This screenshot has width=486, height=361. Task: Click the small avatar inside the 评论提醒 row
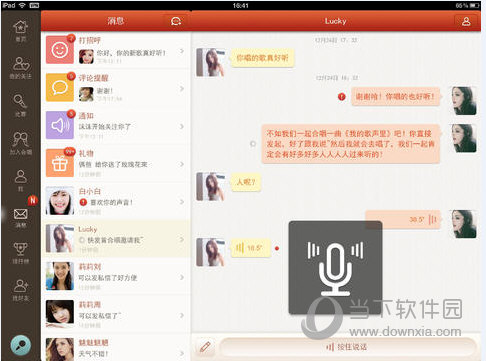[x=86, y=94]
